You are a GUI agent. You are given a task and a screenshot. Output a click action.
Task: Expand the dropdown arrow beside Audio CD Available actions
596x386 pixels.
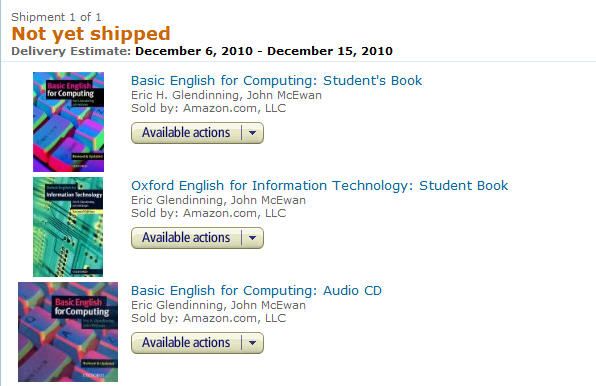252,343
